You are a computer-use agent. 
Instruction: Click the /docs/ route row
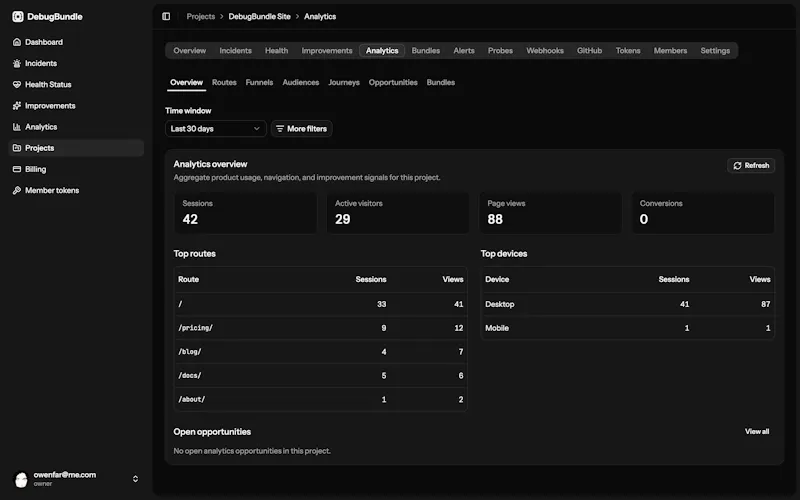pos(320,376)
